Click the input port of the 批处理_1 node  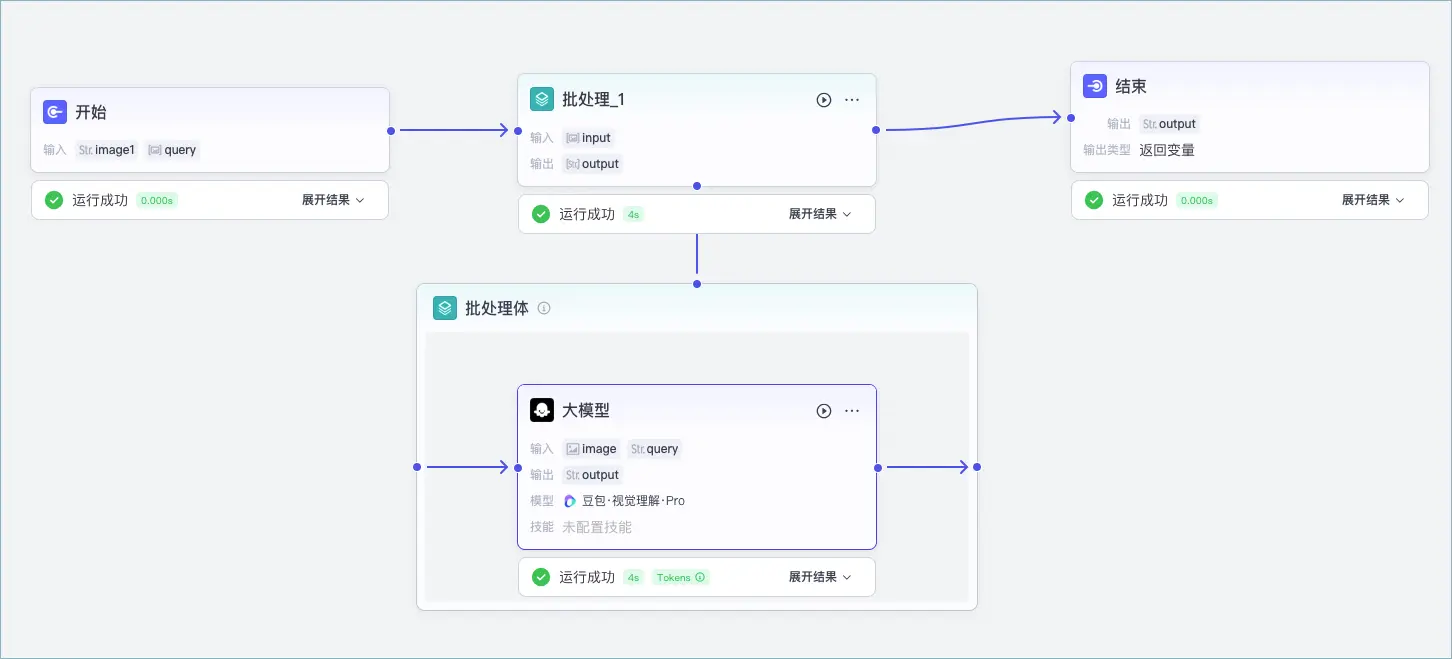[518, 130]
